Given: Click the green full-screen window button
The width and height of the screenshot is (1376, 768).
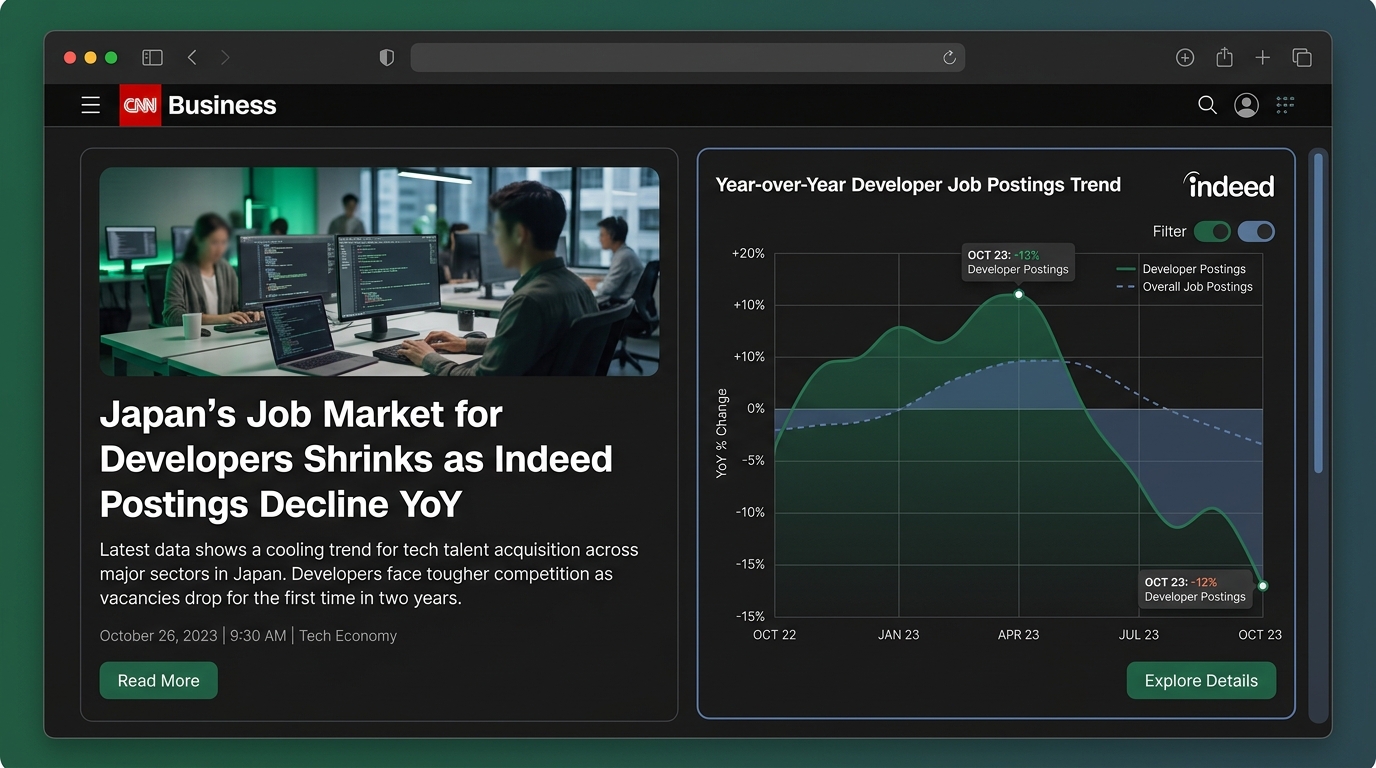Looking at the screenshot, I should tap(111, 58).
